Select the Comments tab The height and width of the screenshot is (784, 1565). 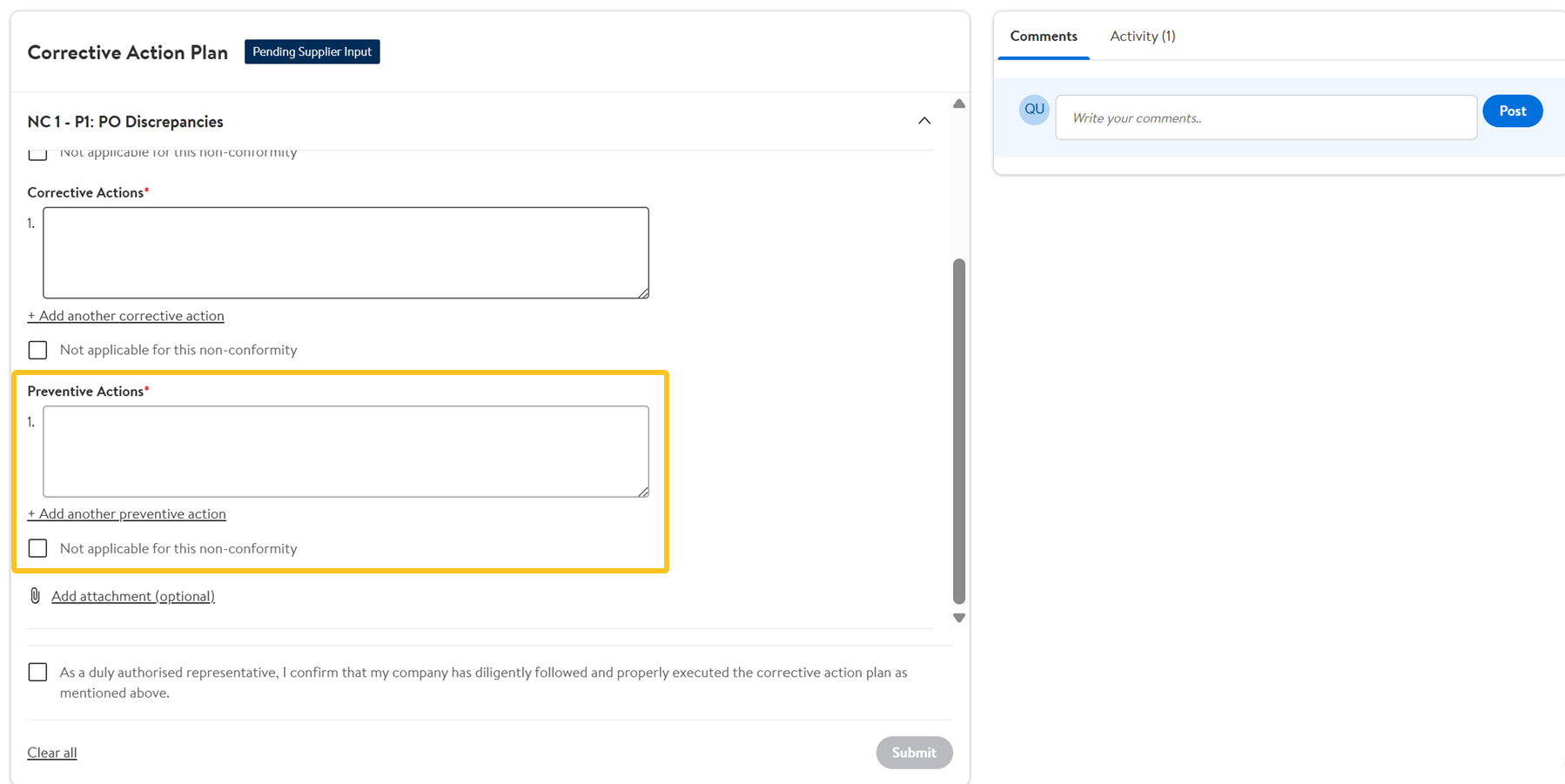click(1043, 37)
